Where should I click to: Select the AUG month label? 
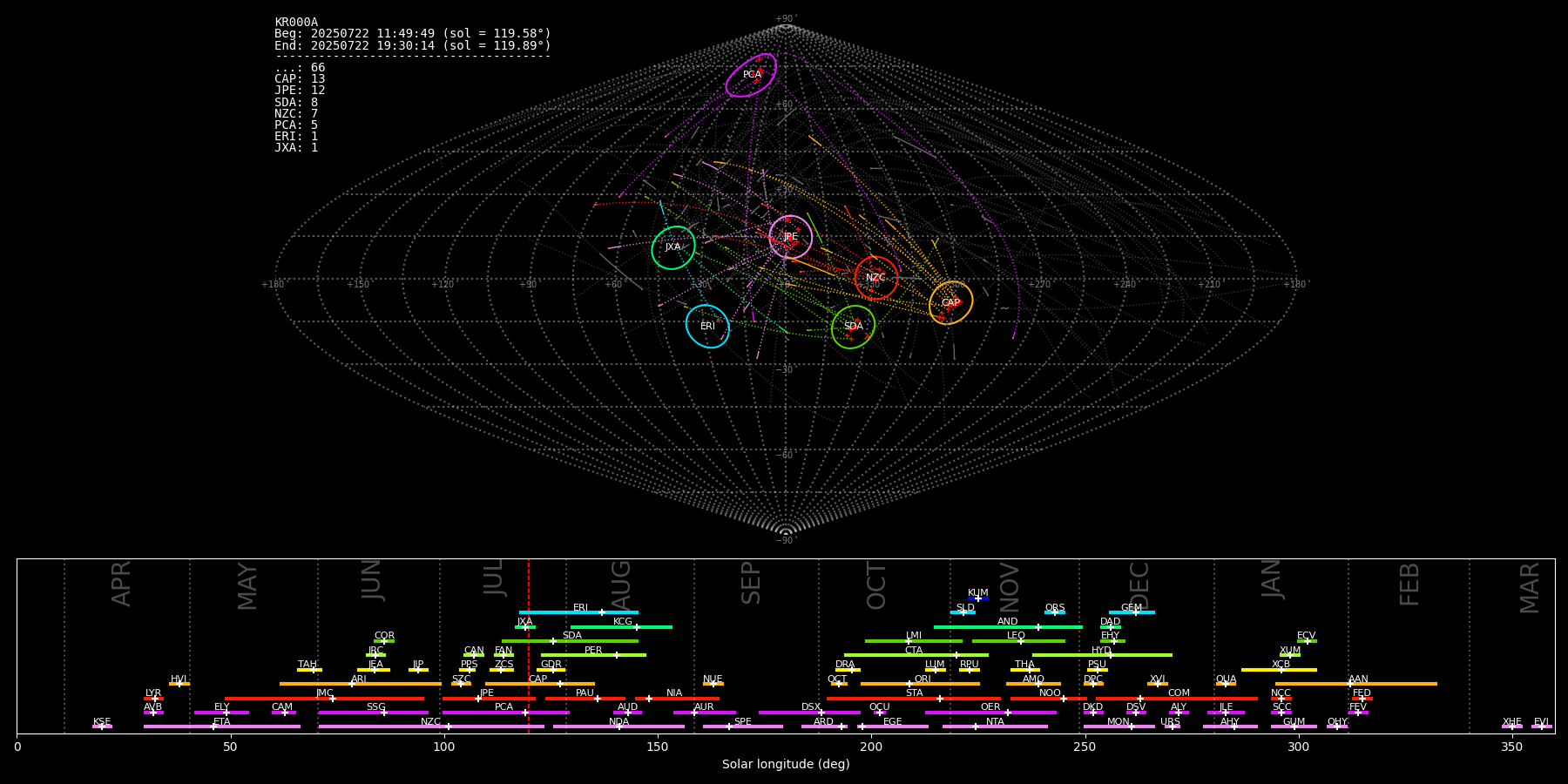point(621,586)
